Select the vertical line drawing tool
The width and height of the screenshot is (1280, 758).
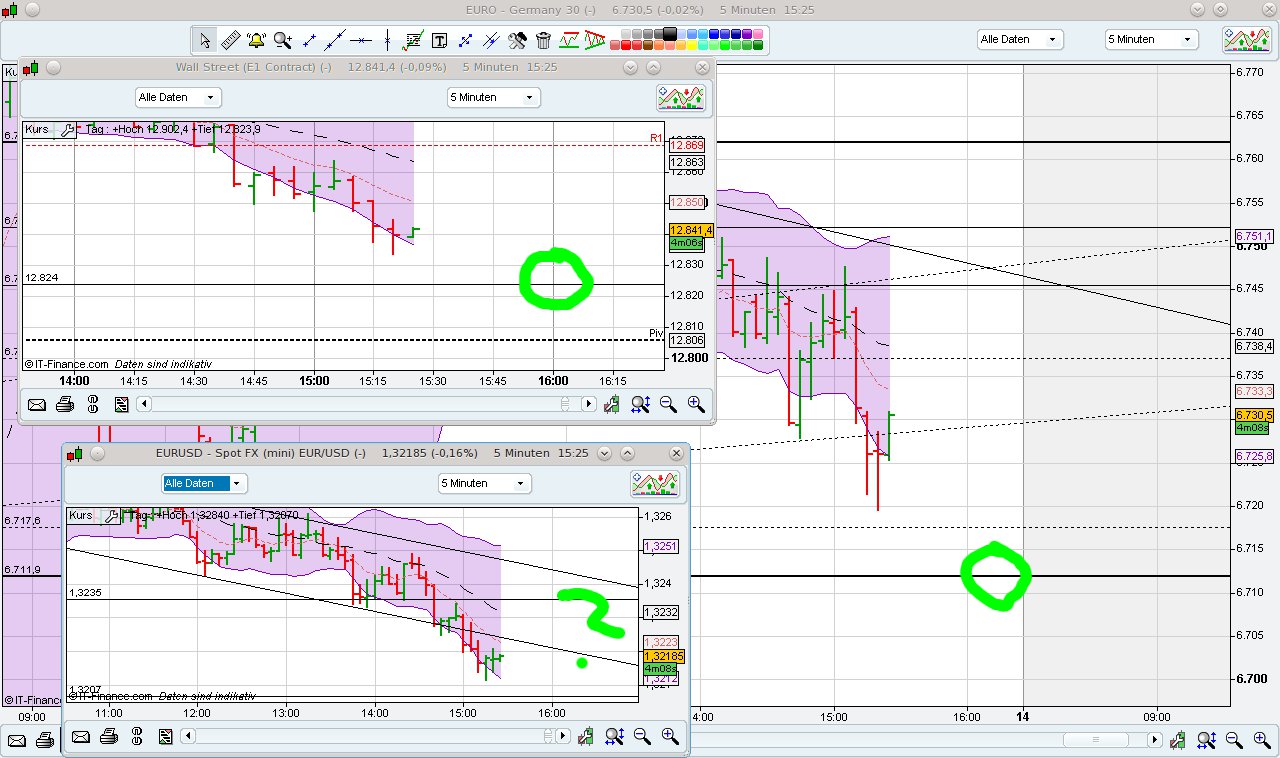coord(388,41)
